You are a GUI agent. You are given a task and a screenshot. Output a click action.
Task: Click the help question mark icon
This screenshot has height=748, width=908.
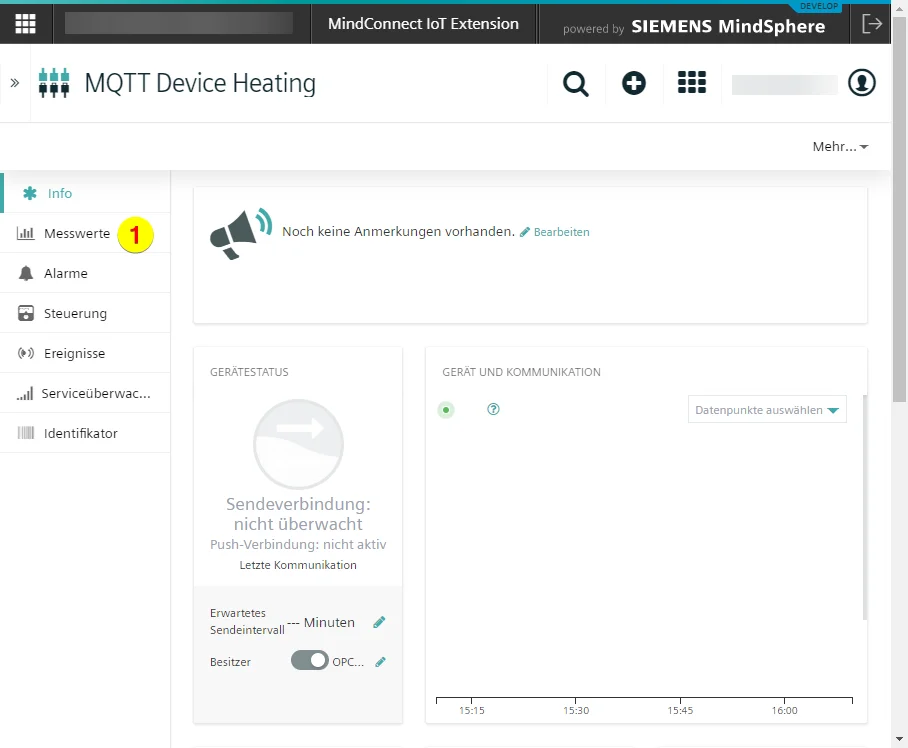coord(493,409)
